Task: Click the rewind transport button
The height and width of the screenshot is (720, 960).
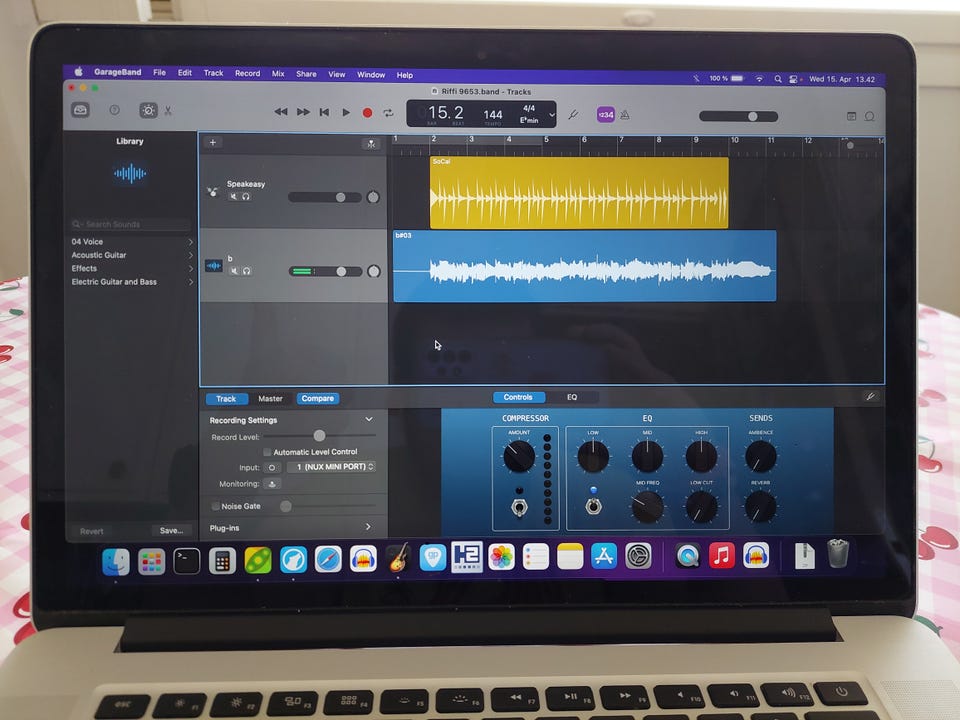Action: pos(281,112)
